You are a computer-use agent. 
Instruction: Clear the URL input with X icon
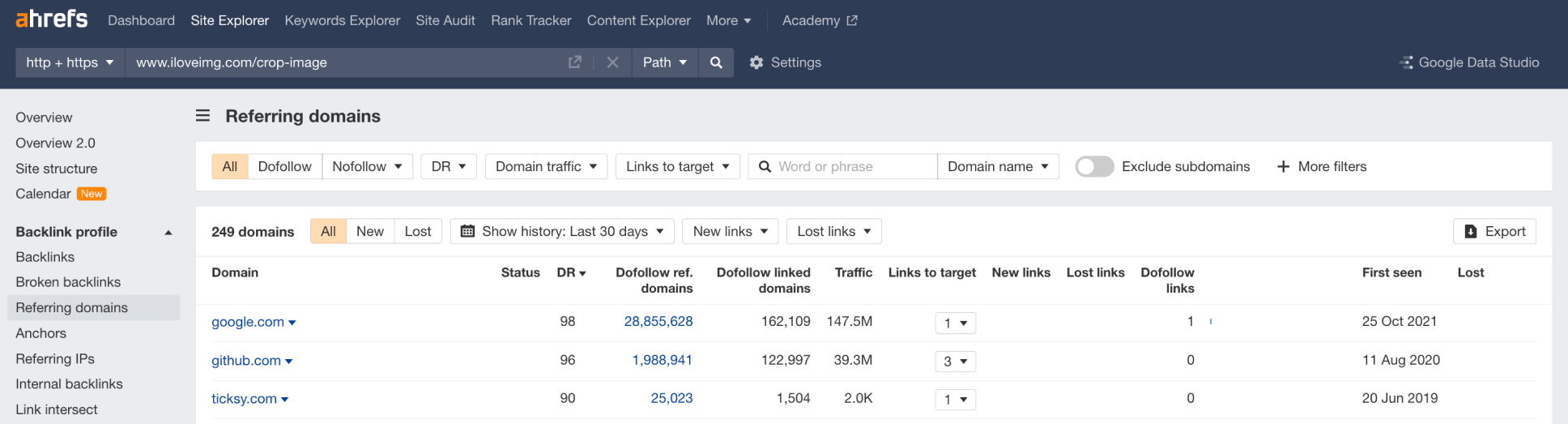[x=612, y=62]
